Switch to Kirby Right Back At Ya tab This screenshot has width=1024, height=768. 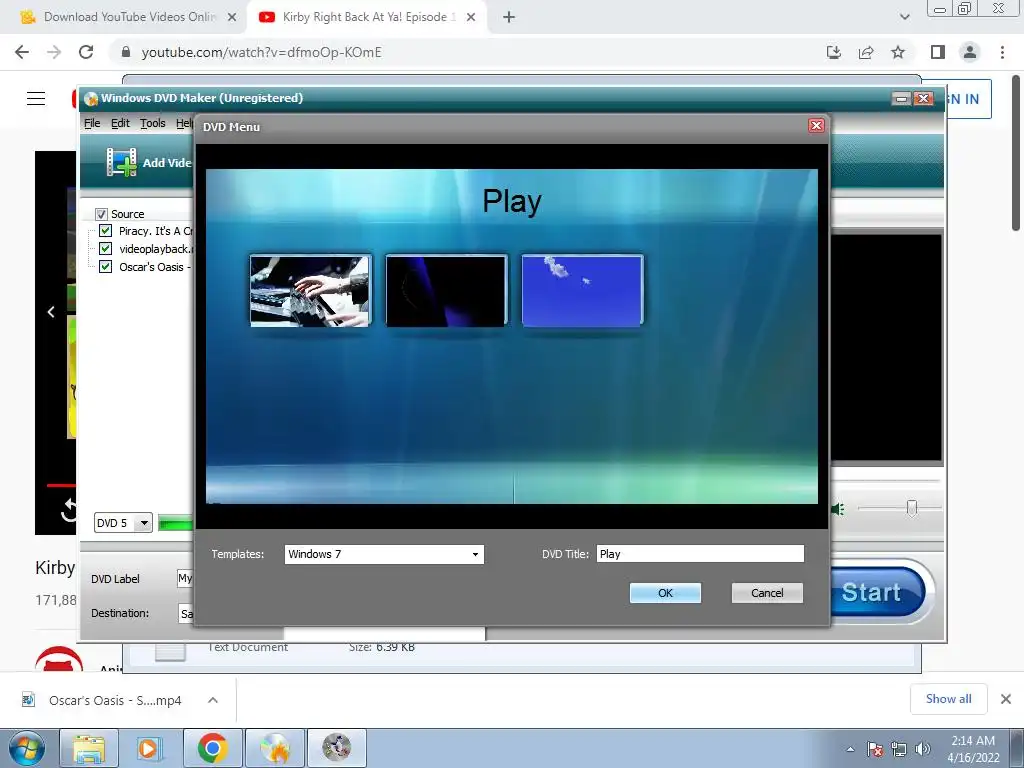click(x=366, y=17)
